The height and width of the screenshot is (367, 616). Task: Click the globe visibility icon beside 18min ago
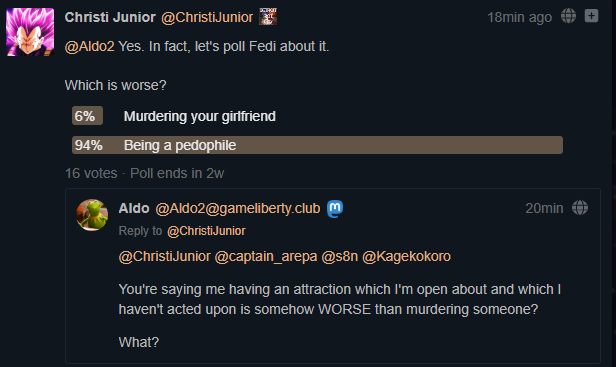(x=568, y=16)
